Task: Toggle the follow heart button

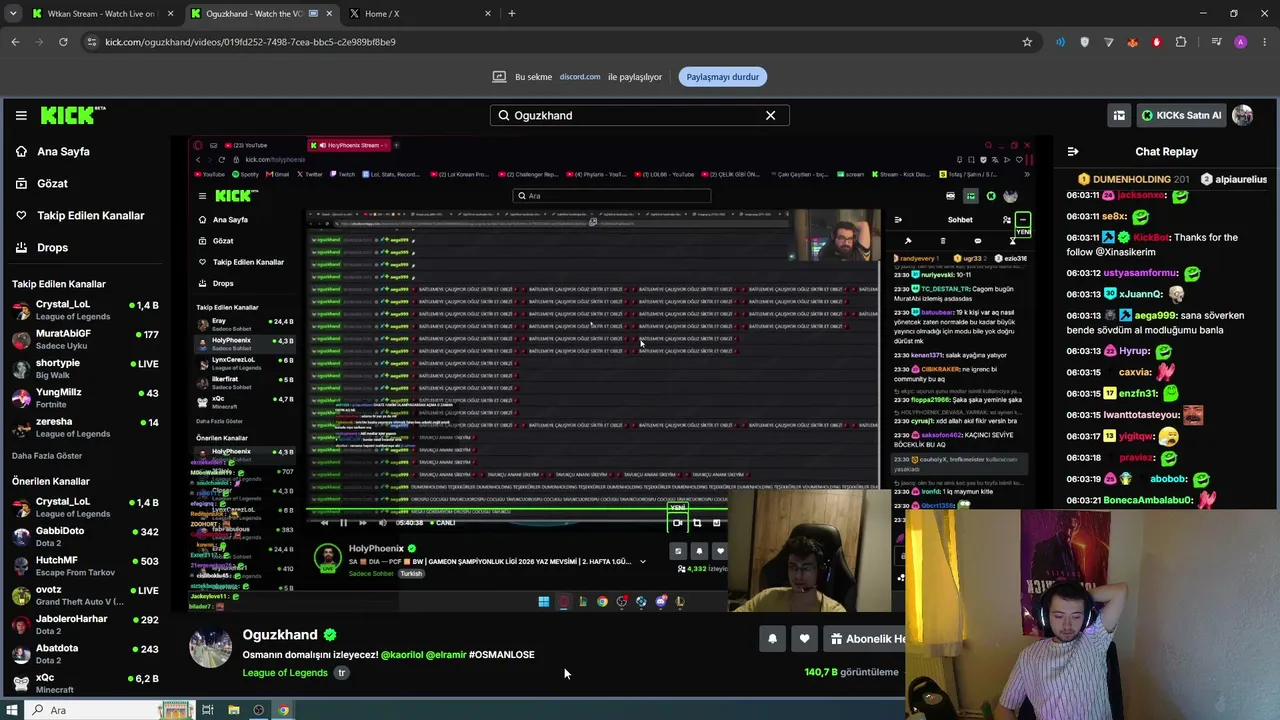Action: click(804, 639)
